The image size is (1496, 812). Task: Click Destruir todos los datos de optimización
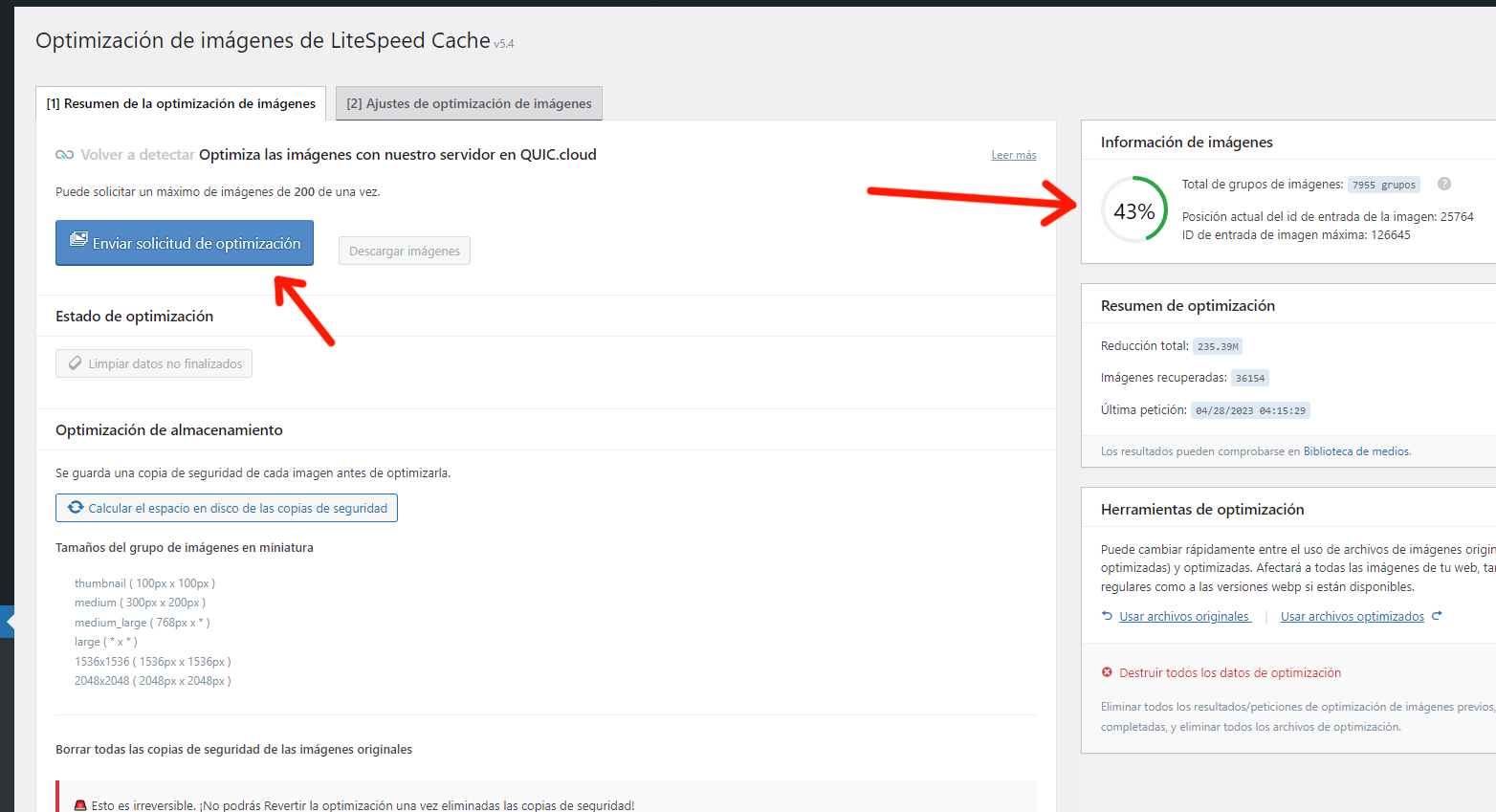point(1230,673)
